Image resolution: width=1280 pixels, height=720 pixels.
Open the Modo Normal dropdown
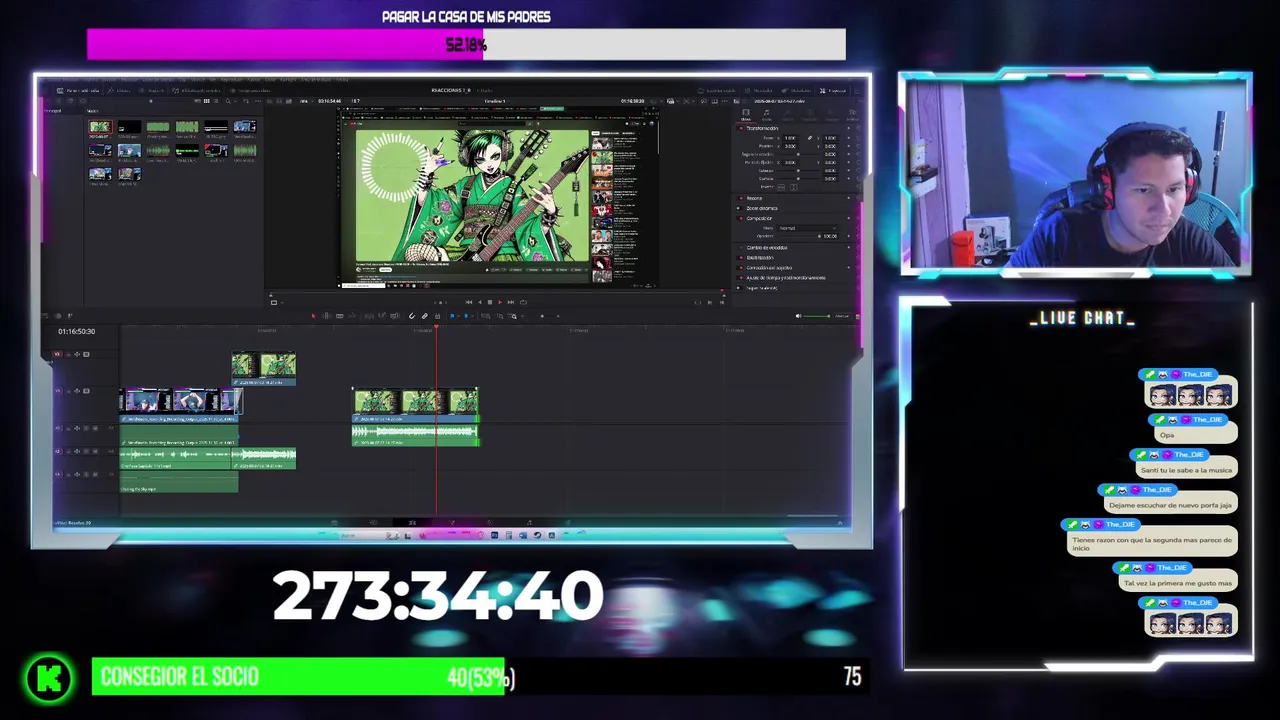[807, 228]
